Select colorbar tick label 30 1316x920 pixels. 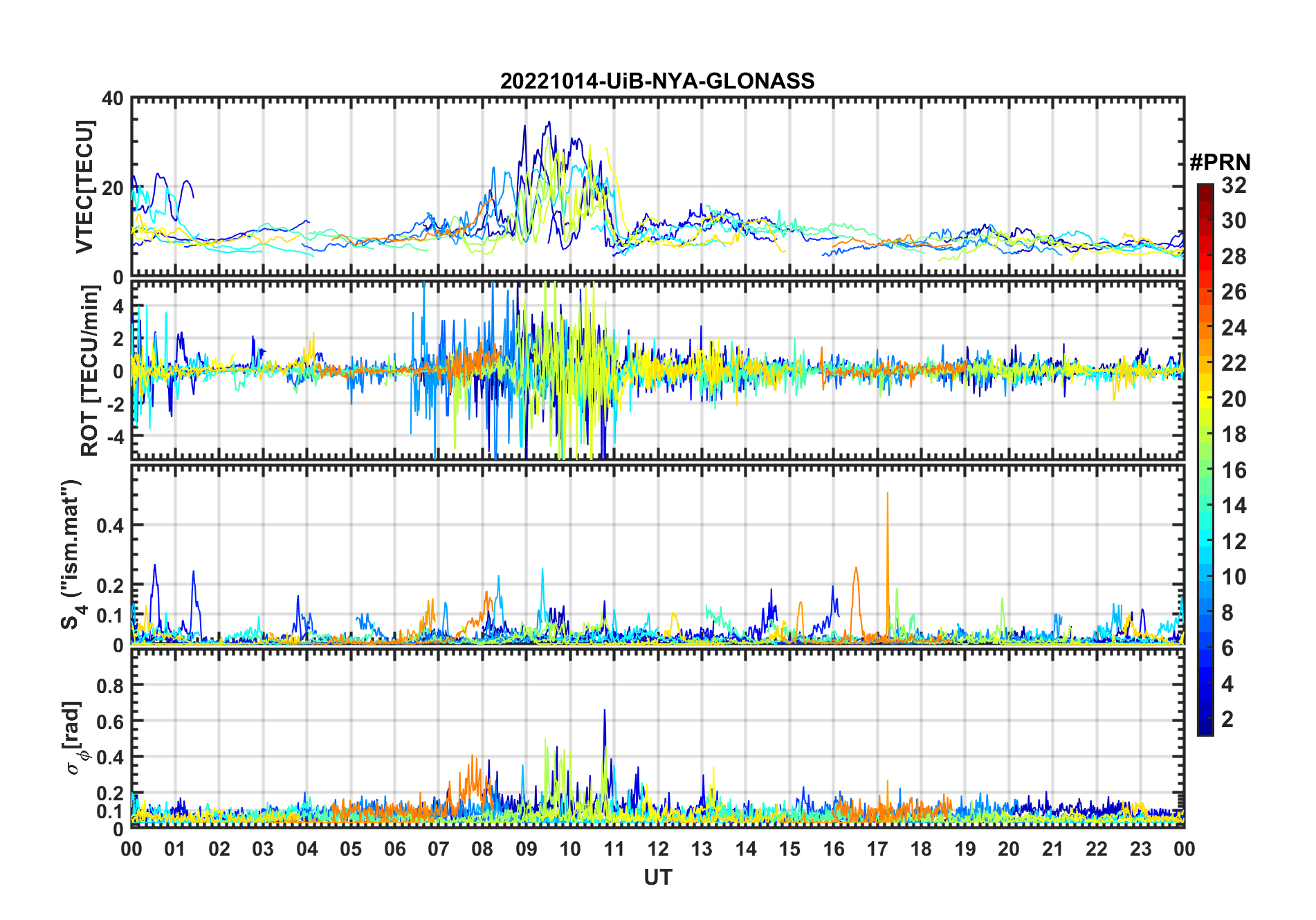[x=1234, y=221]
